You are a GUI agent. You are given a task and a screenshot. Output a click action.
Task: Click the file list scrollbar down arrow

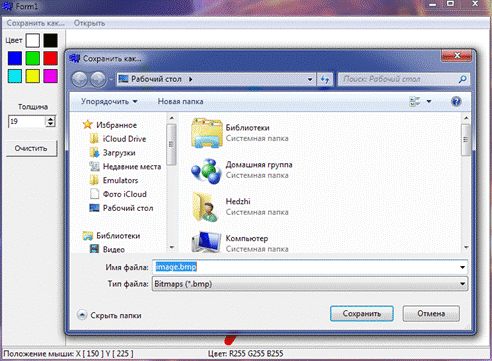coord(466,247)
